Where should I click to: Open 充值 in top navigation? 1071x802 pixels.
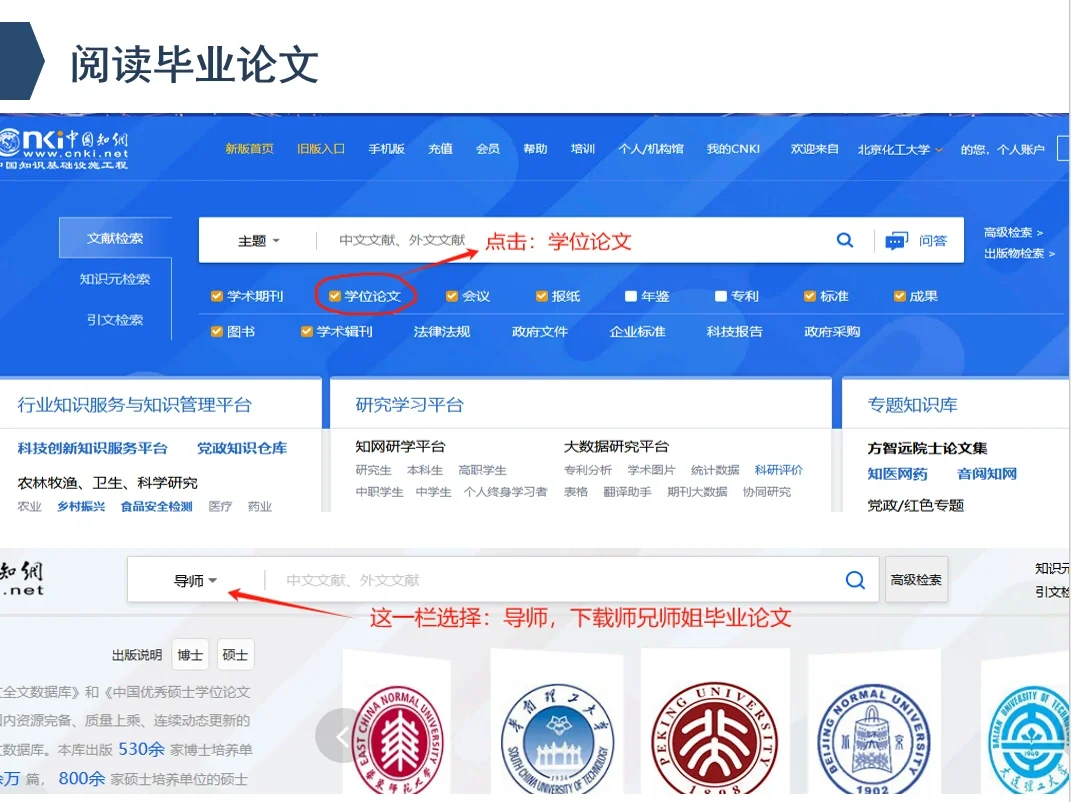pos(441,149)
